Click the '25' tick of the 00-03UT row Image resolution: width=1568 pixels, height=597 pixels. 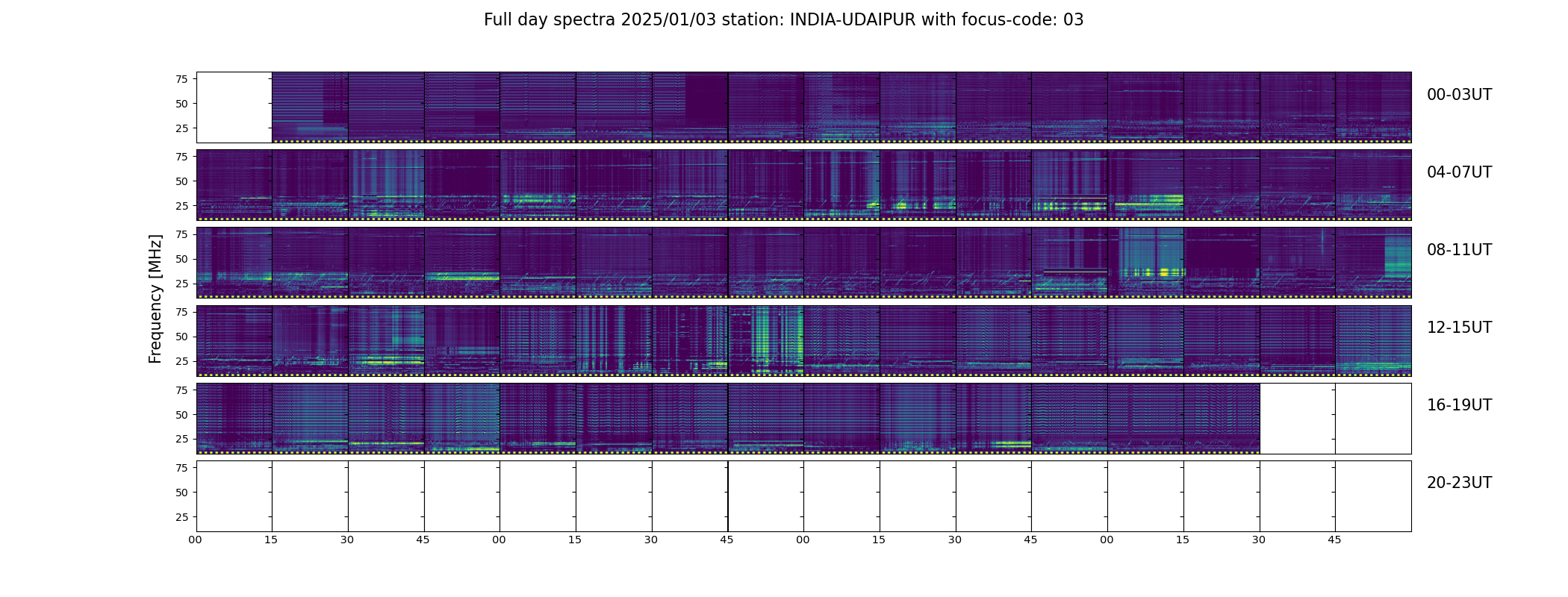[x=181, y=128]
